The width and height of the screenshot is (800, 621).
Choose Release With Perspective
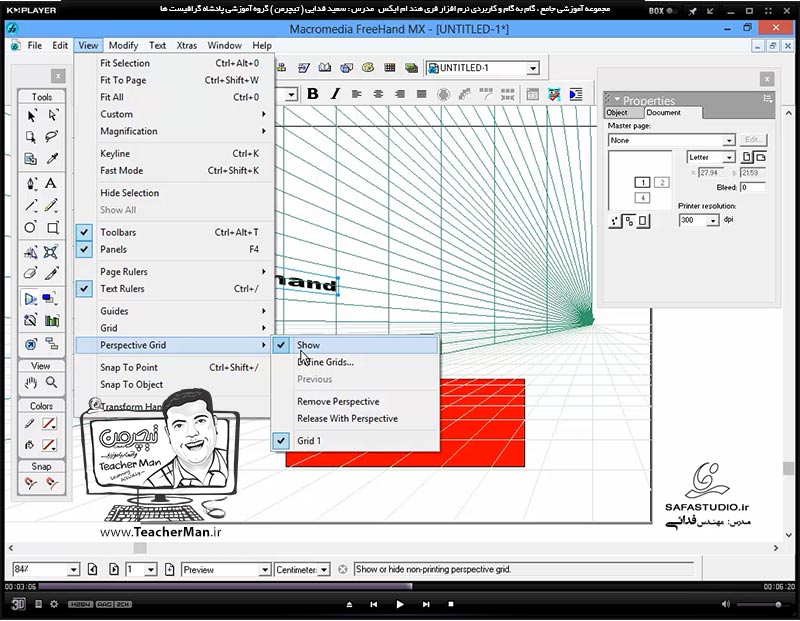click(355, 418)
